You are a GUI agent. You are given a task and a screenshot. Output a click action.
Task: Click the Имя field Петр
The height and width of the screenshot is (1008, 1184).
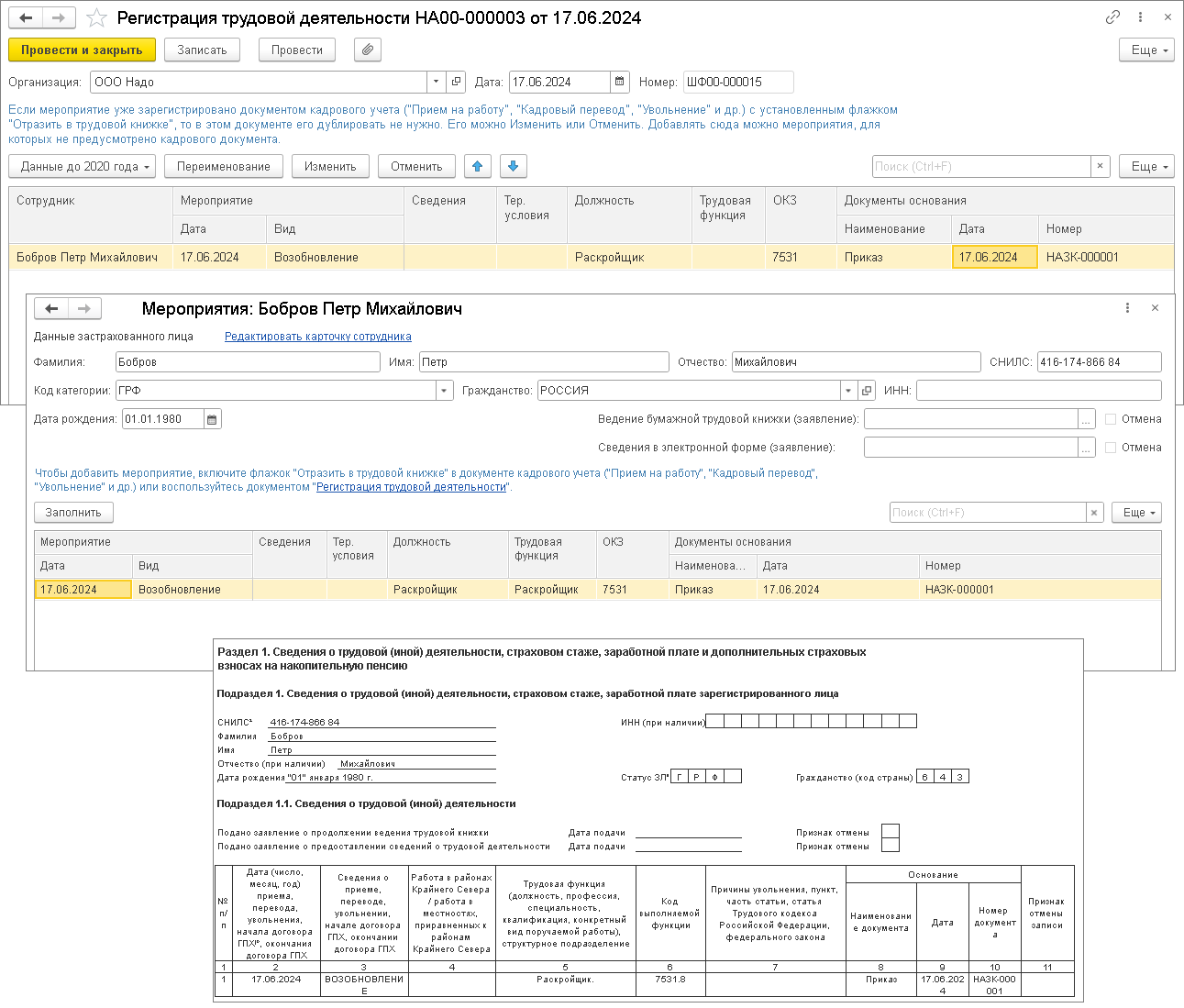[544, 362]
